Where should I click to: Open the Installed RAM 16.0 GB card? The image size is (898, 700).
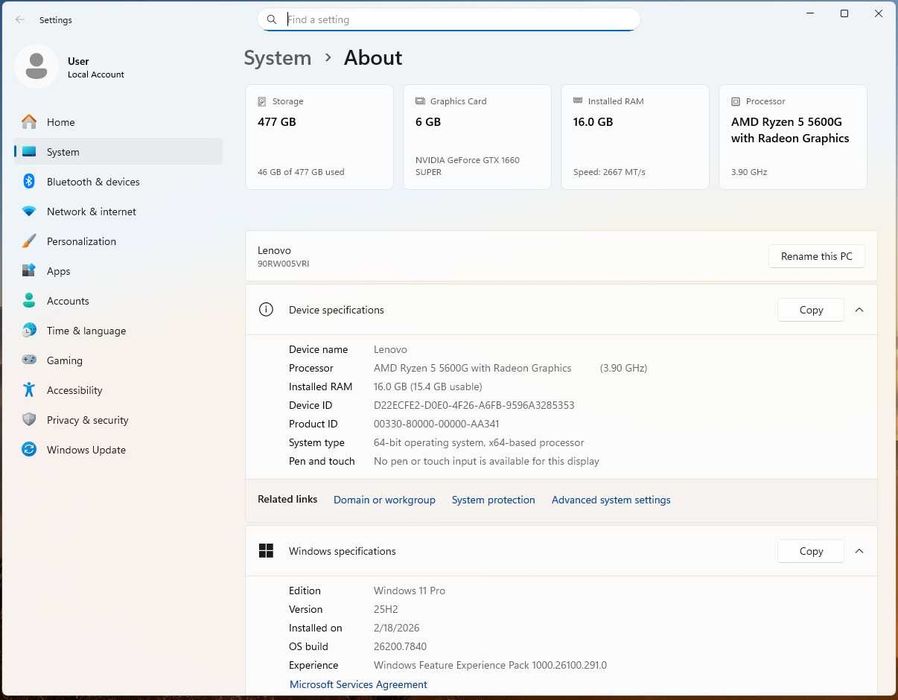[x=635, y=137]
